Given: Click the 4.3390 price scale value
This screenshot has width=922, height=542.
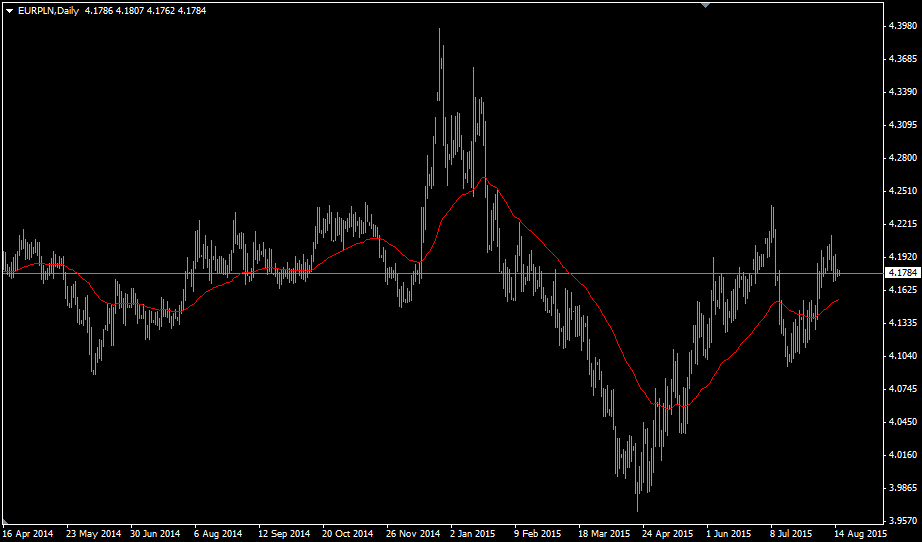Looking at the screenshot, I should tap(903, 92).
